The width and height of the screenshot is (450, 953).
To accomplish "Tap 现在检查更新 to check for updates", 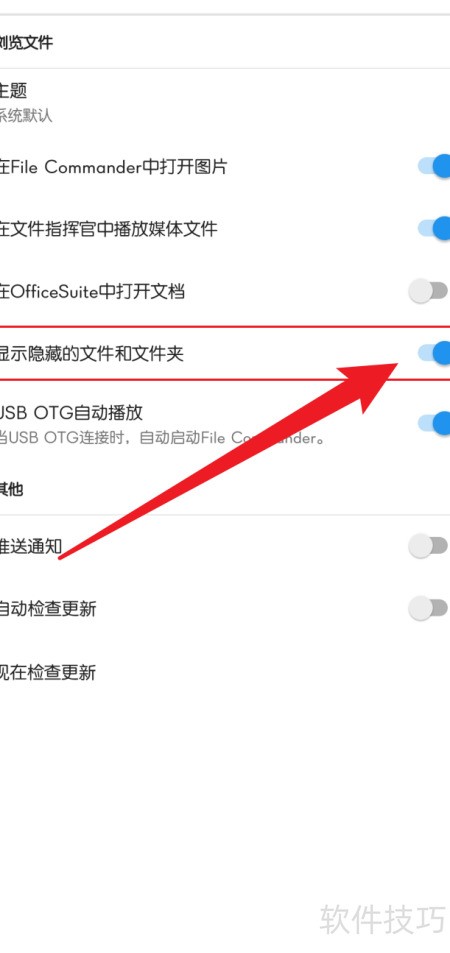I will tap(47, 672).
